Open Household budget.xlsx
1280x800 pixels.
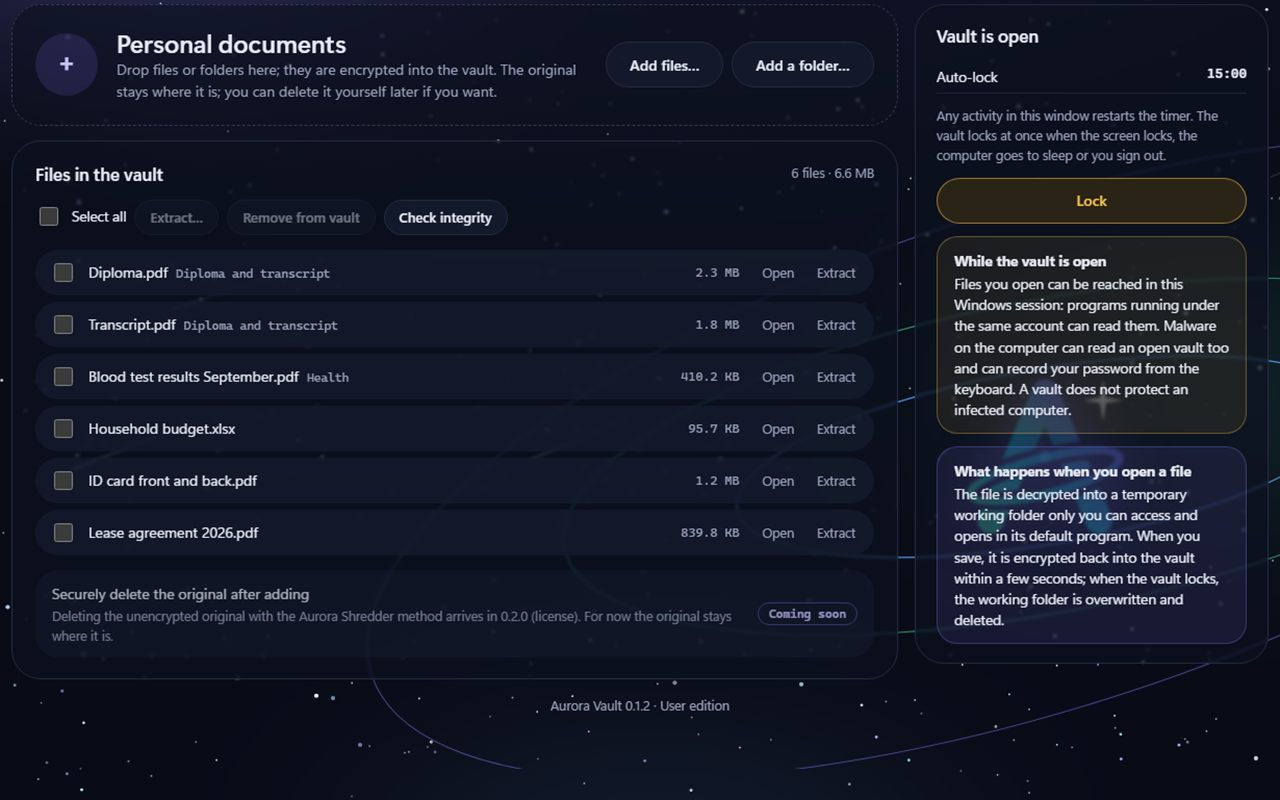778,429
